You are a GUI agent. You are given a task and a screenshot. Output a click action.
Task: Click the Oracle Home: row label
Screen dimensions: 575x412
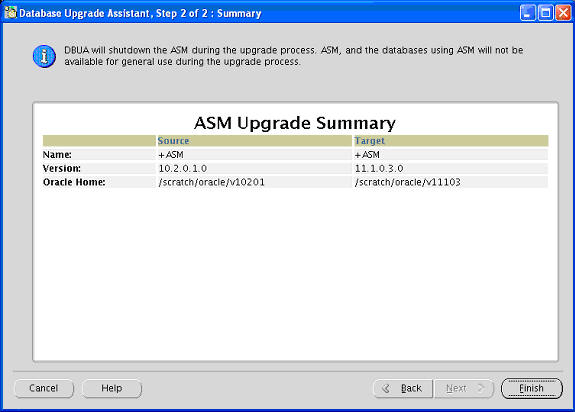point(74,182)
